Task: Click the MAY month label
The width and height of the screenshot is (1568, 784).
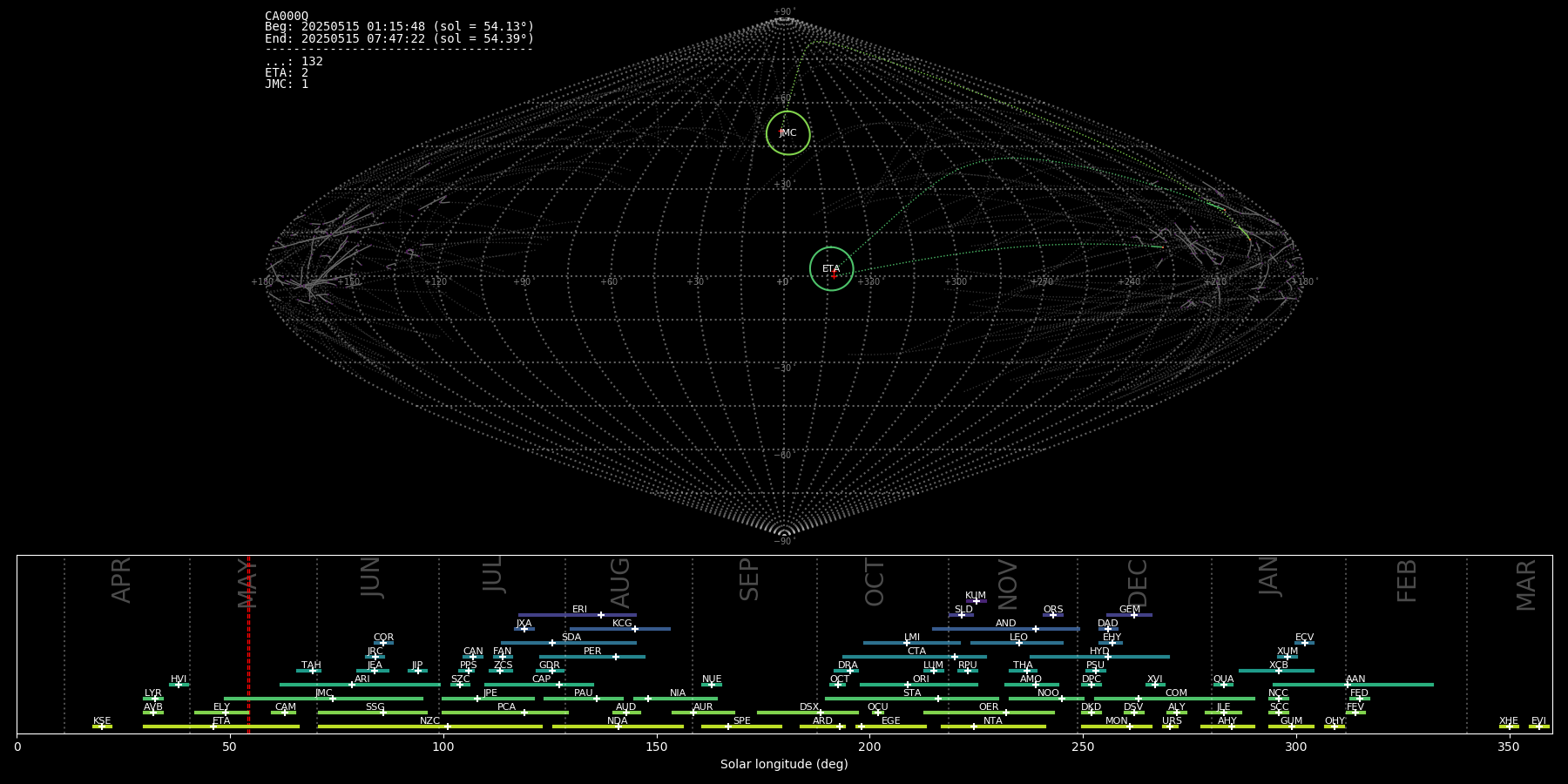Action: click(x=247, y=584)
